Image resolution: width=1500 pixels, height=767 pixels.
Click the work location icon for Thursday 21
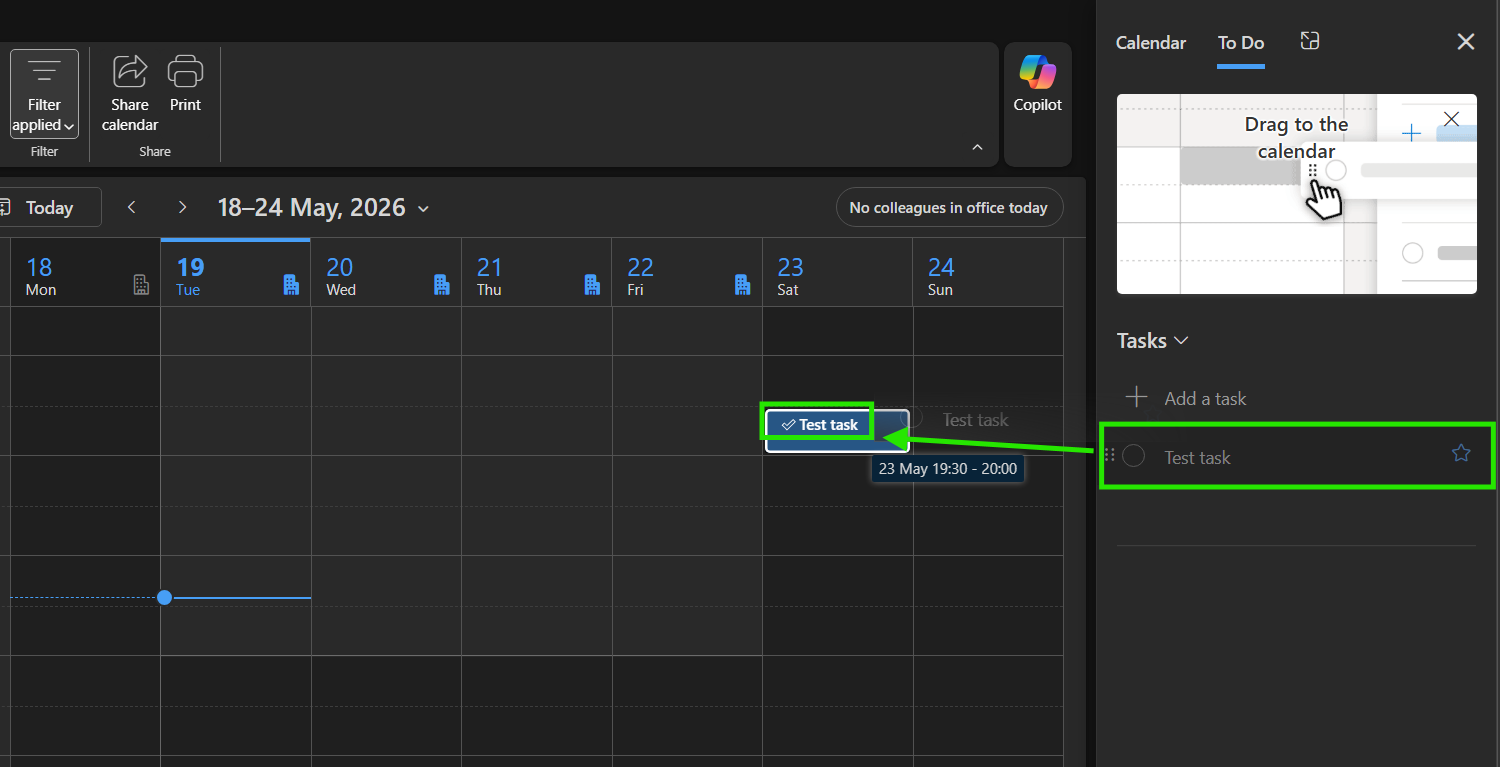click(592, 285)
